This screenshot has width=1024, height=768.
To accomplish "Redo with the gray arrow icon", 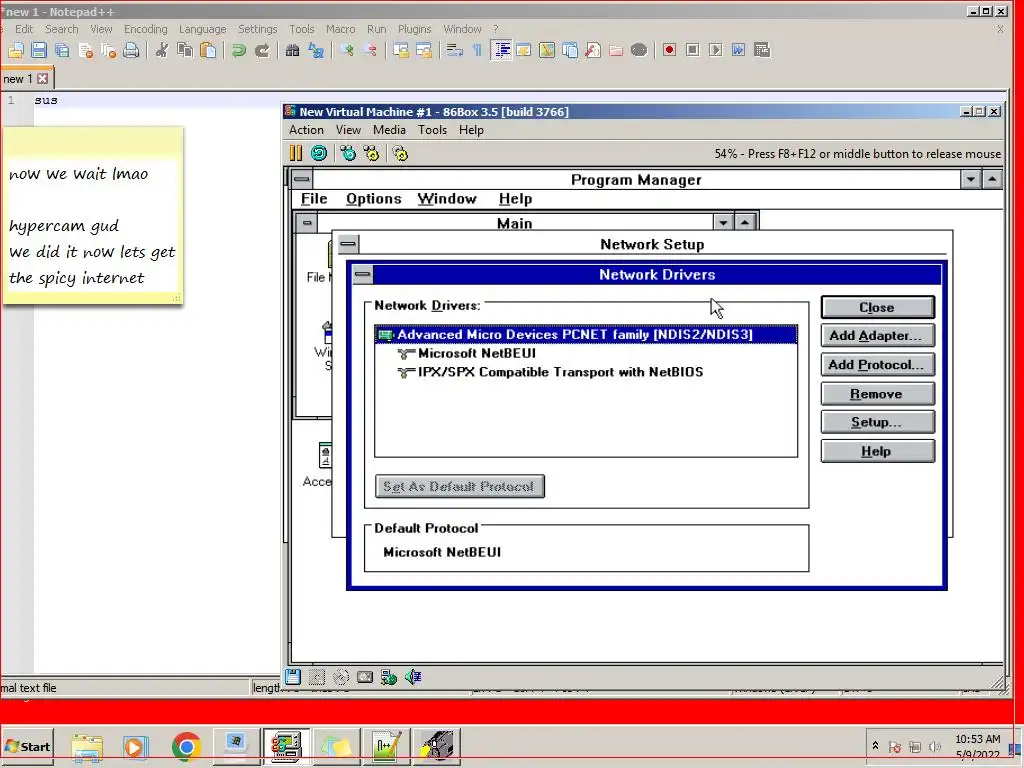I will coord(262,50).
